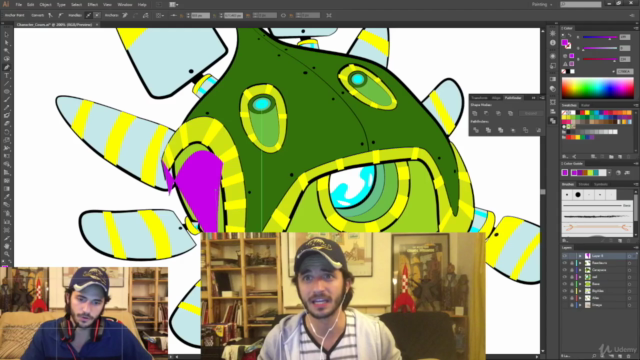This screenshot has width=640, height=360.
Task: Open the harmony rules dropdown in Color Guide
Action: coord(609,173)
